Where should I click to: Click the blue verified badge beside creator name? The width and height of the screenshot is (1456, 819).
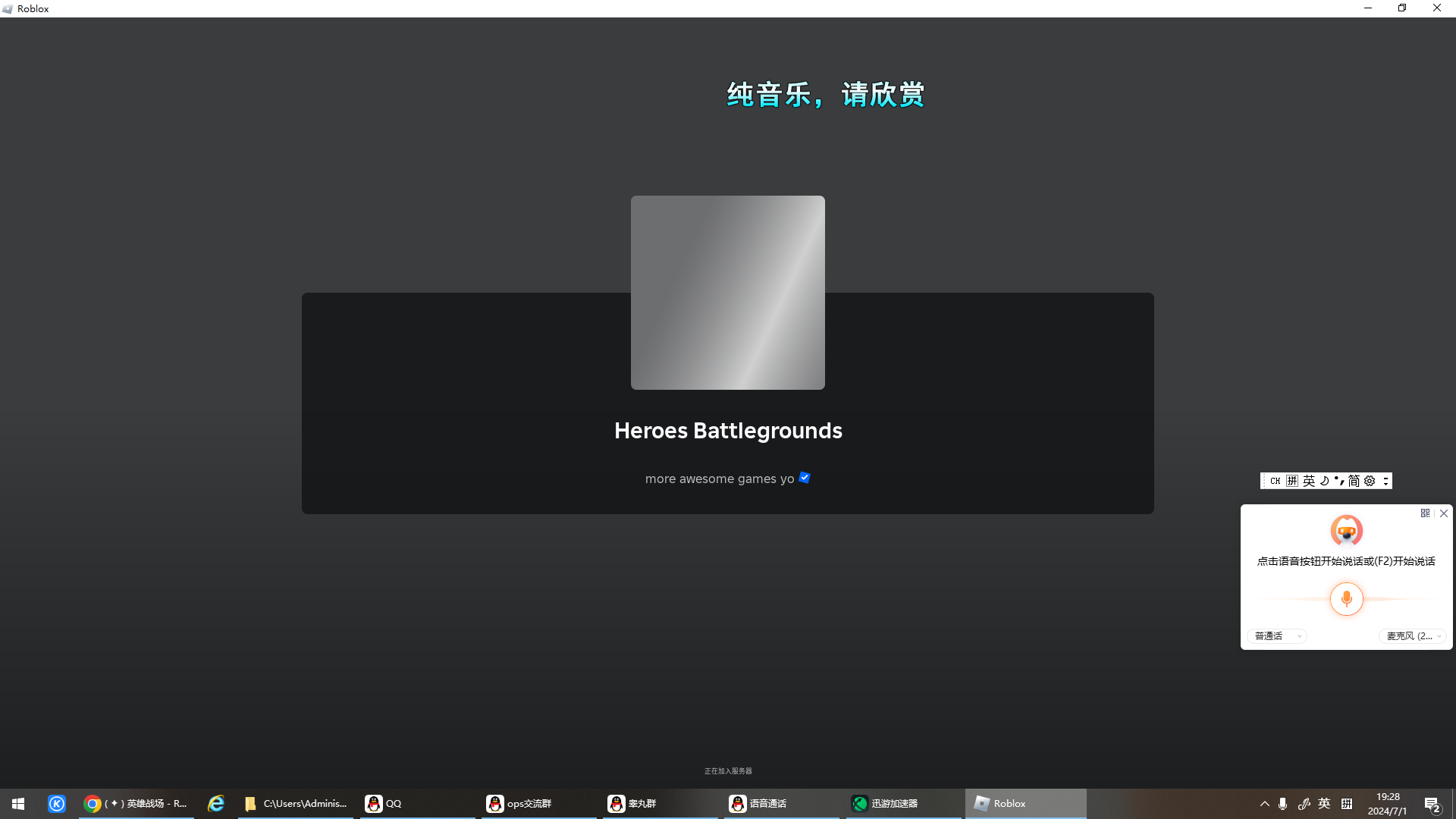point(805,478)
